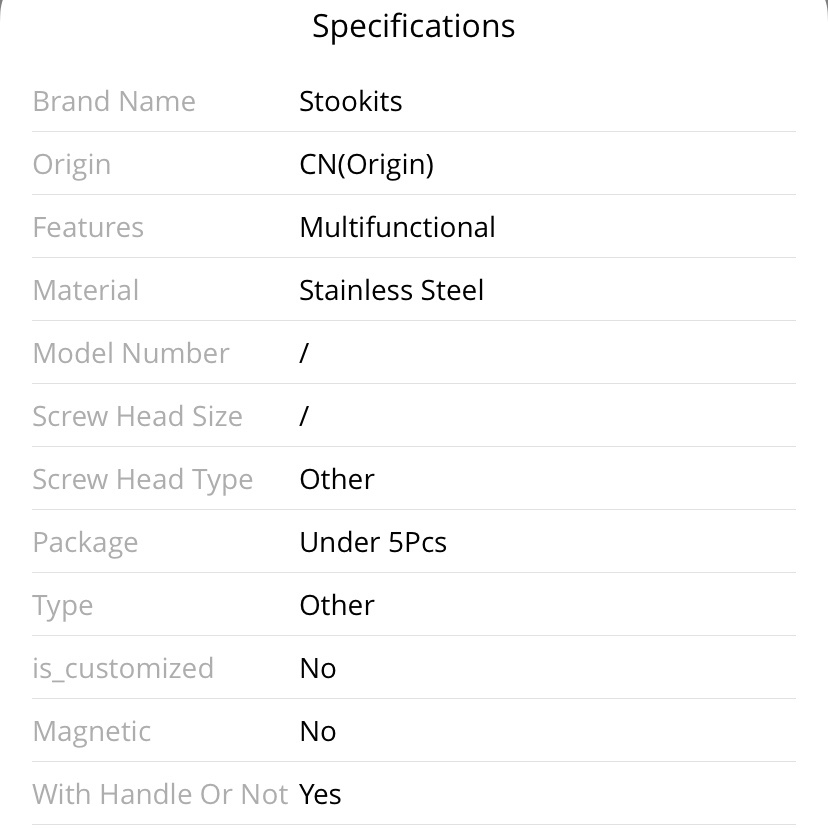
Task: Click the Screw Head Size label
Action: (137, 416)
